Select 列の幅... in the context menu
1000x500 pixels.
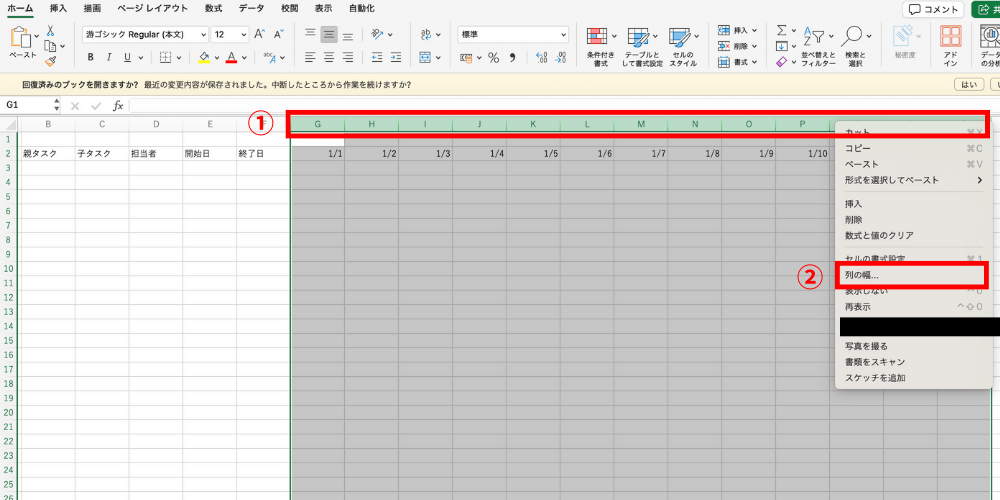(913, 276)
